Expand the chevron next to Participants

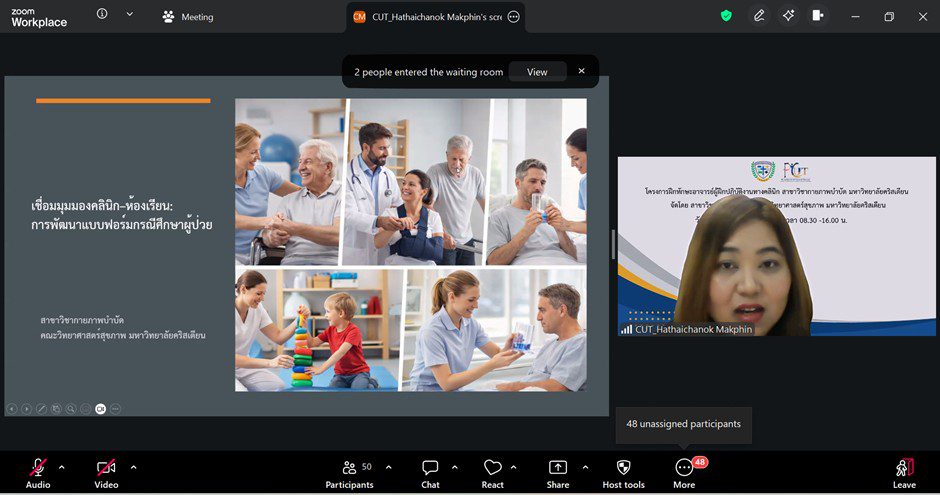tap(388, 467)
